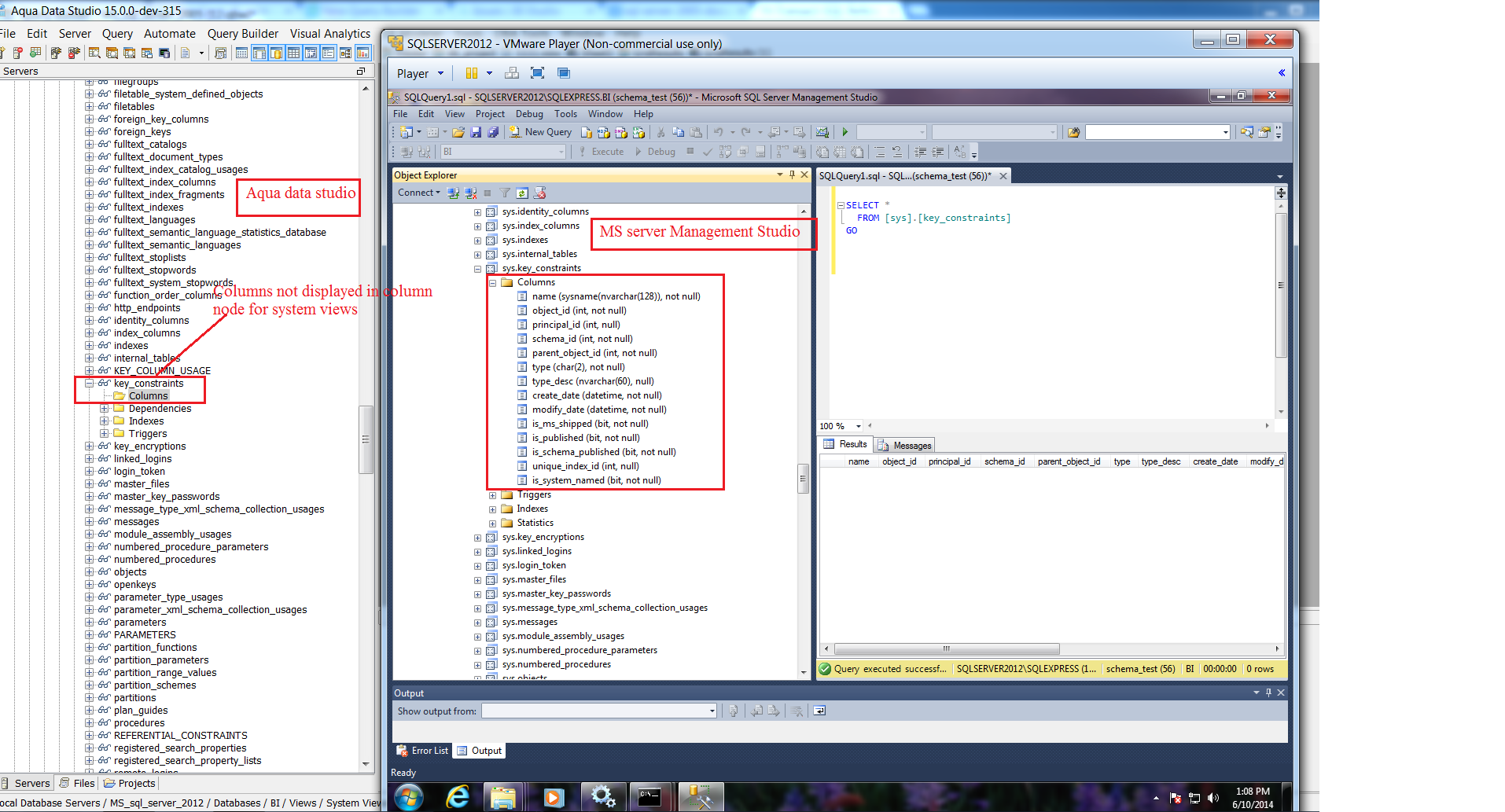Screen dimensions: 1505x812
Task: Click the Connect button in Object Explorer
Action: coord(418,193)
